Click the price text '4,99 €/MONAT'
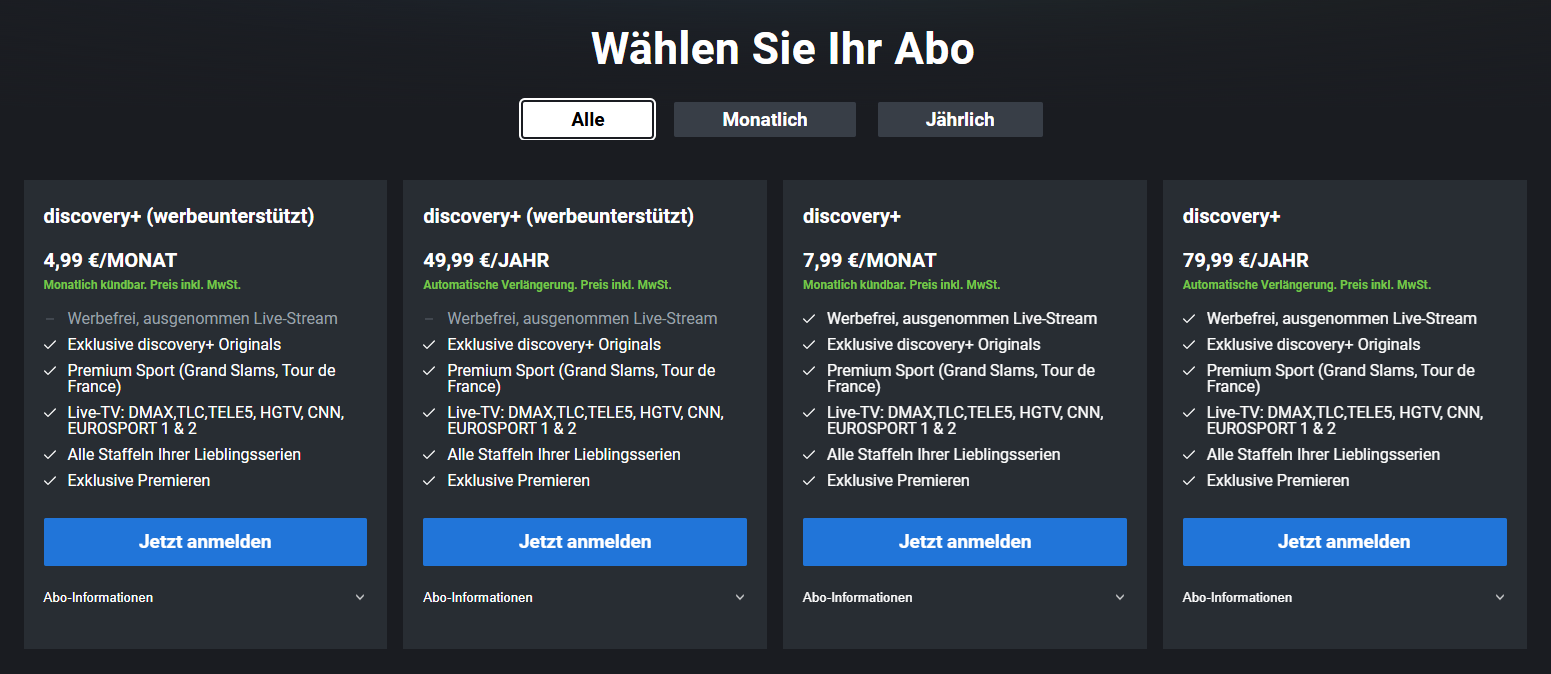Screen dimensions: 1551x674 [110, 261]
